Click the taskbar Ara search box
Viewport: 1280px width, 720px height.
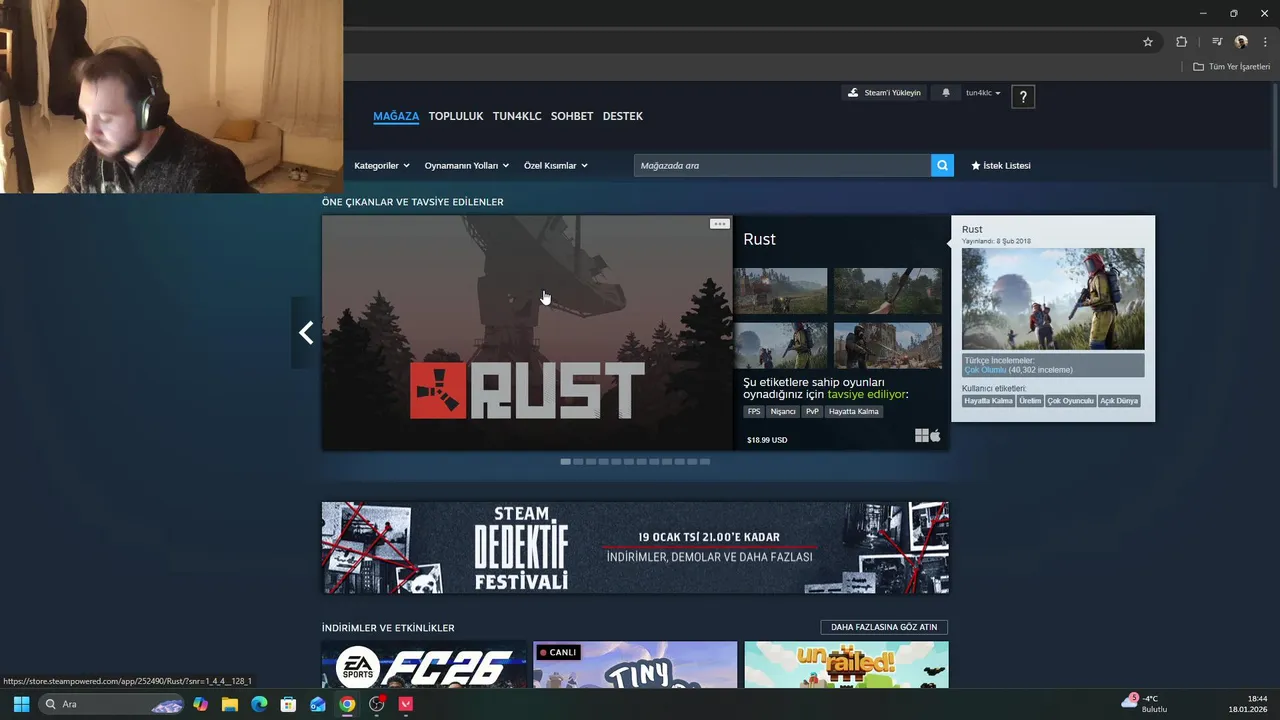(112, 704)
